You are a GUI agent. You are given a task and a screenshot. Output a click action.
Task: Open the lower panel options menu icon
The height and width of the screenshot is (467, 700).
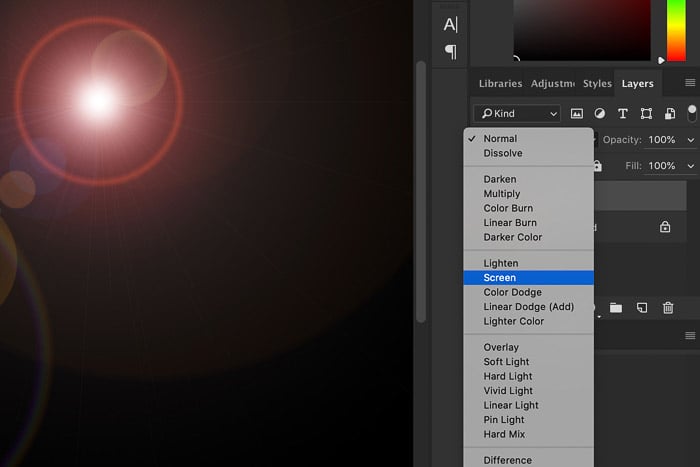[690, 335]
